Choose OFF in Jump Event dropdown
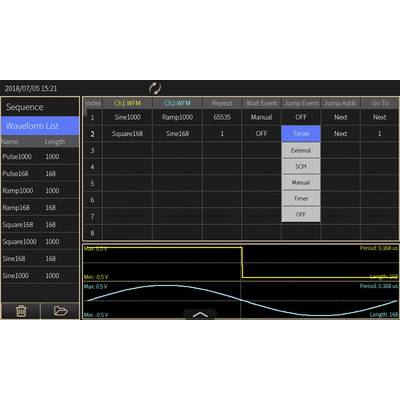The image size is (400, 400). [301, 214]
